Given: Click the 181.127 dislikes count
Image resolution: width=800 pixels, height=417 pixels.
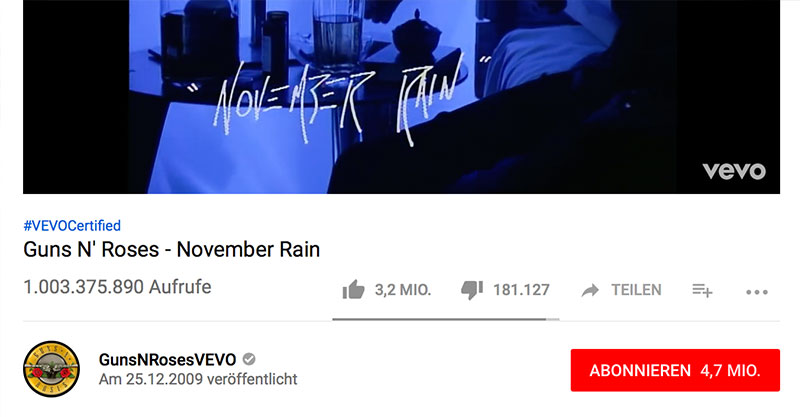Looking at the screenshot, I should coord(521,290).
